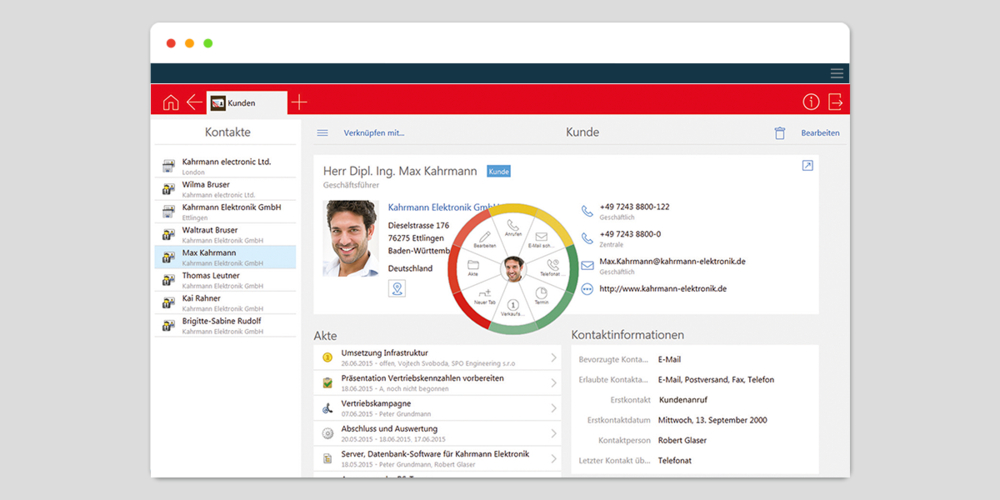Expand the Vertriebskampagne entry chevron
This screenshot has height=500, width=1000.
pyautogui.click(x=554, y=408)
